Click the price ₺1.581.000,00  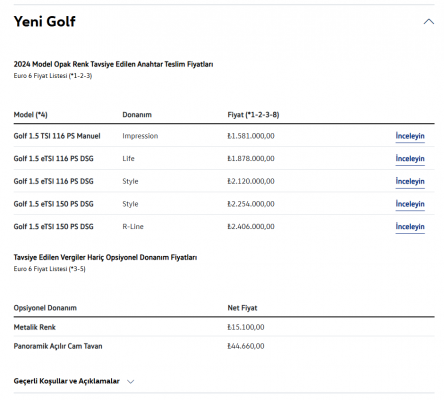251,136
